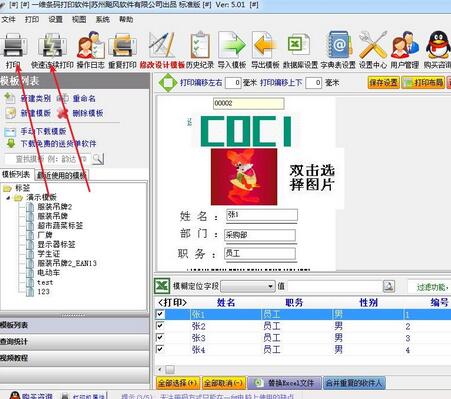This screenshot has height=399, width=451.
Task: Click the 全部选择(+) button
Action: coord(177,383)
